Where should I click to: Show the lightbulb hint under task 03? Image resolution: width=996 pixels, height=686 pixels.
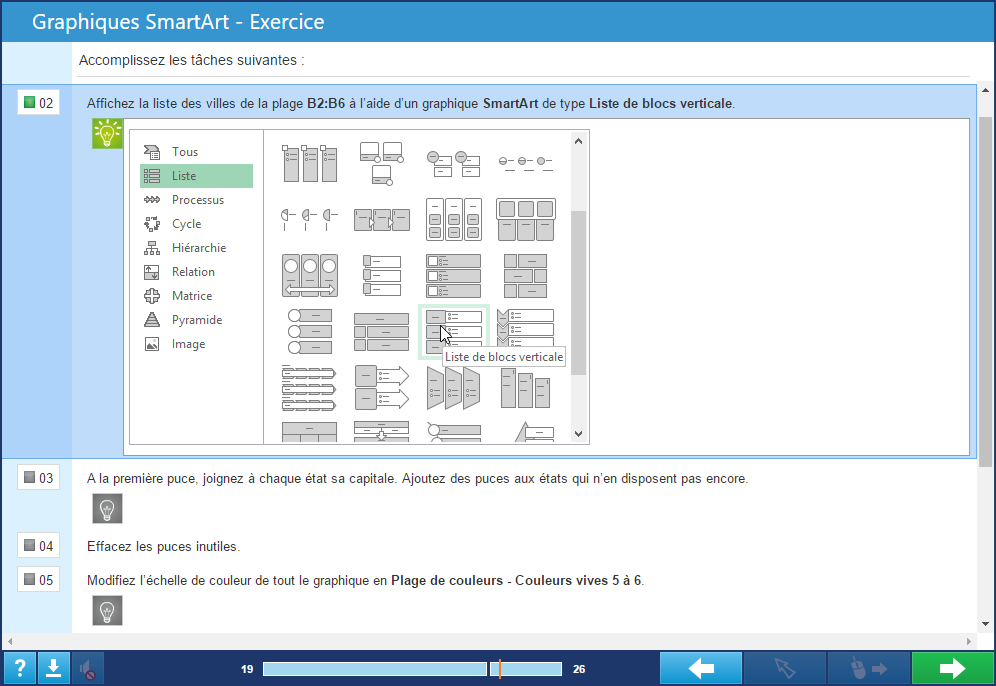point(107,509)
